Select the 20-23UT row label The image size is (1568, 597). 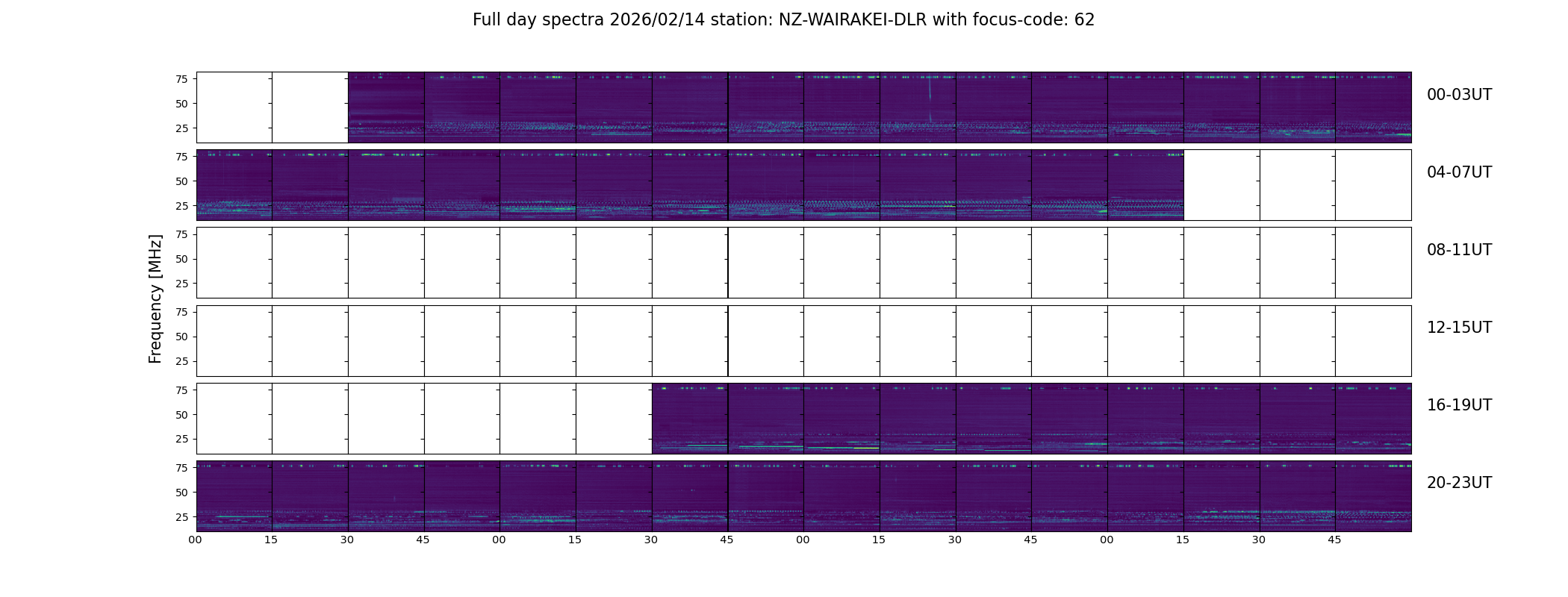[x=1459, y=483]
